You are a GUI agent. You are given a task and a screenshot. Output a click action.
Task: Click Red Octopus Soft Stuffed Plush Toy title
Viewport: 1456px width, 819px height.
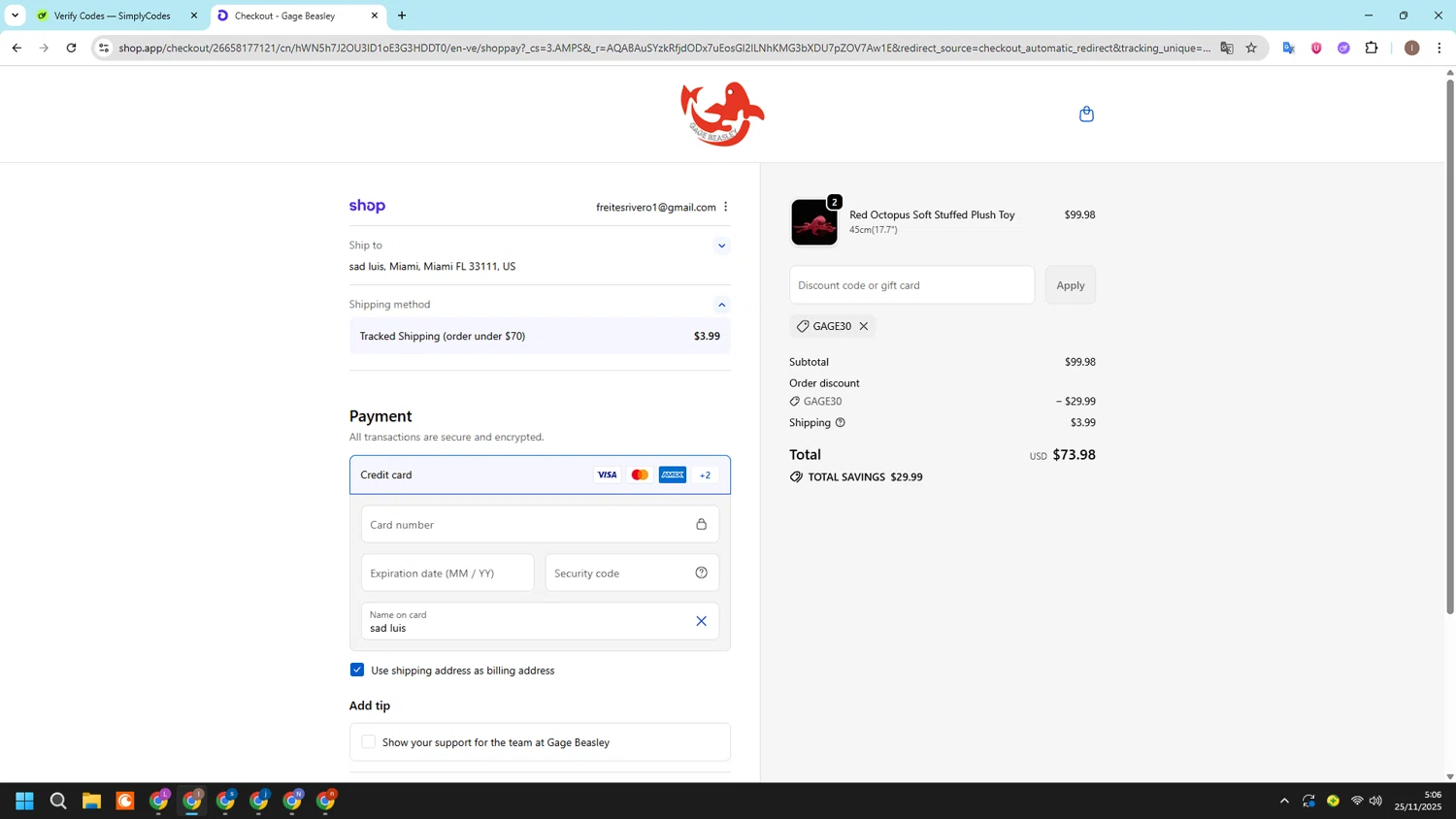click(x=932, y=214)
